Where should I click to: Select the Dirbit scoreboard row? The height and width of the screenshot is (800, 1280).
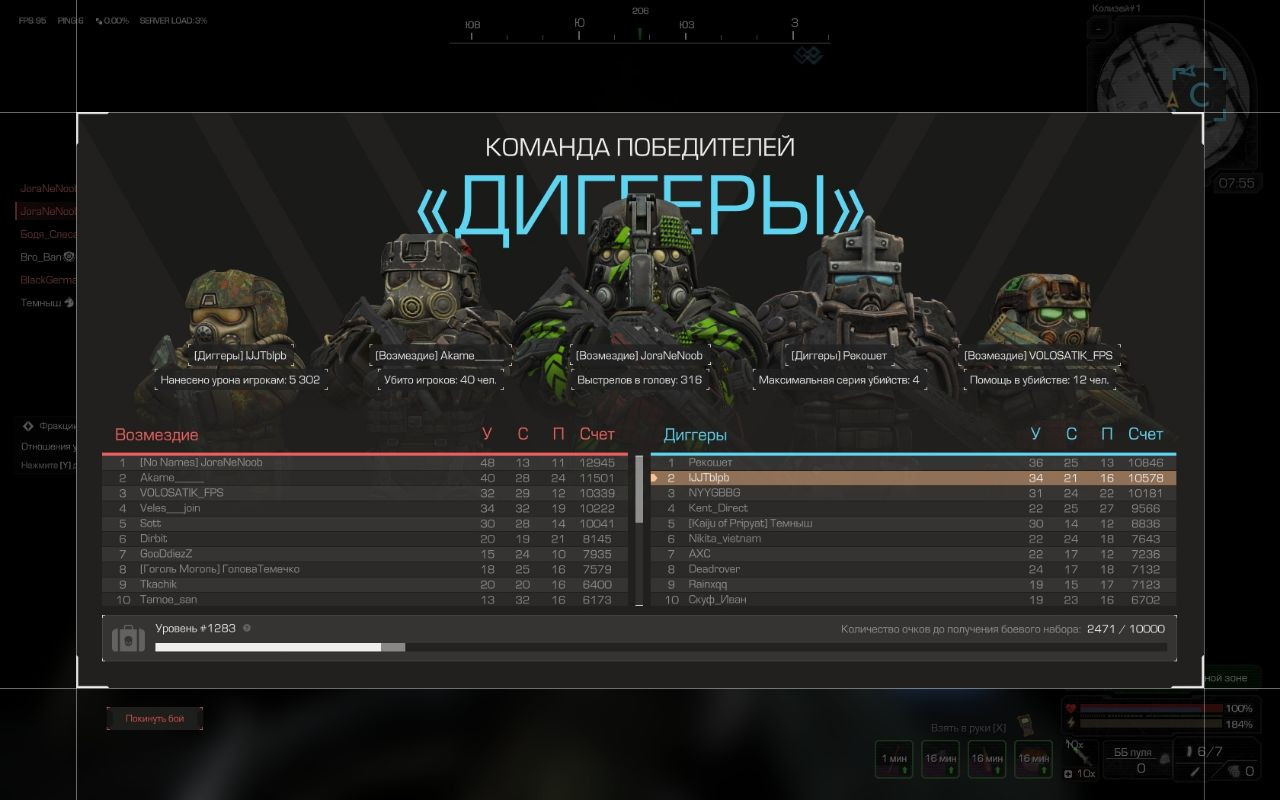pos(365,539)
